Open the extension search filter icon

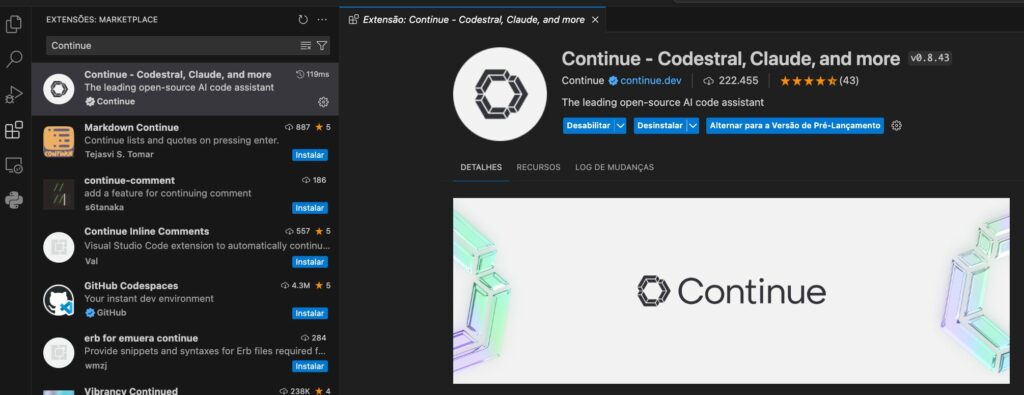322,46
